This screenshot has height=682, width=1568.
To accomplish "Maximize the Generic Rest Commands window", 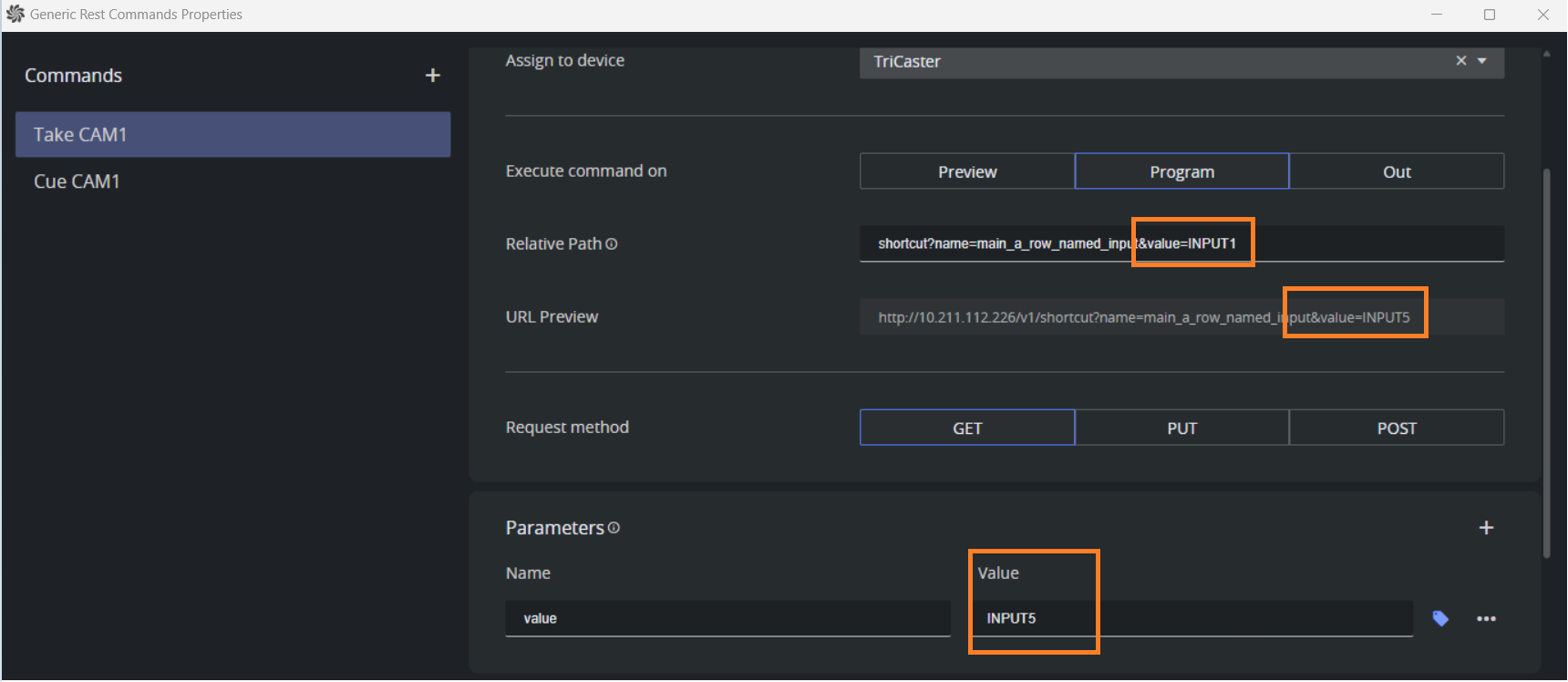I will 1490,15.
